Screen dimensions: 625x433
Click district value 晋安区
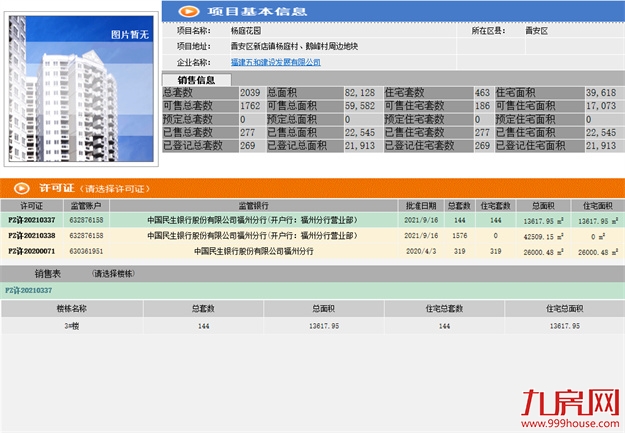click(x=537, y=31)
